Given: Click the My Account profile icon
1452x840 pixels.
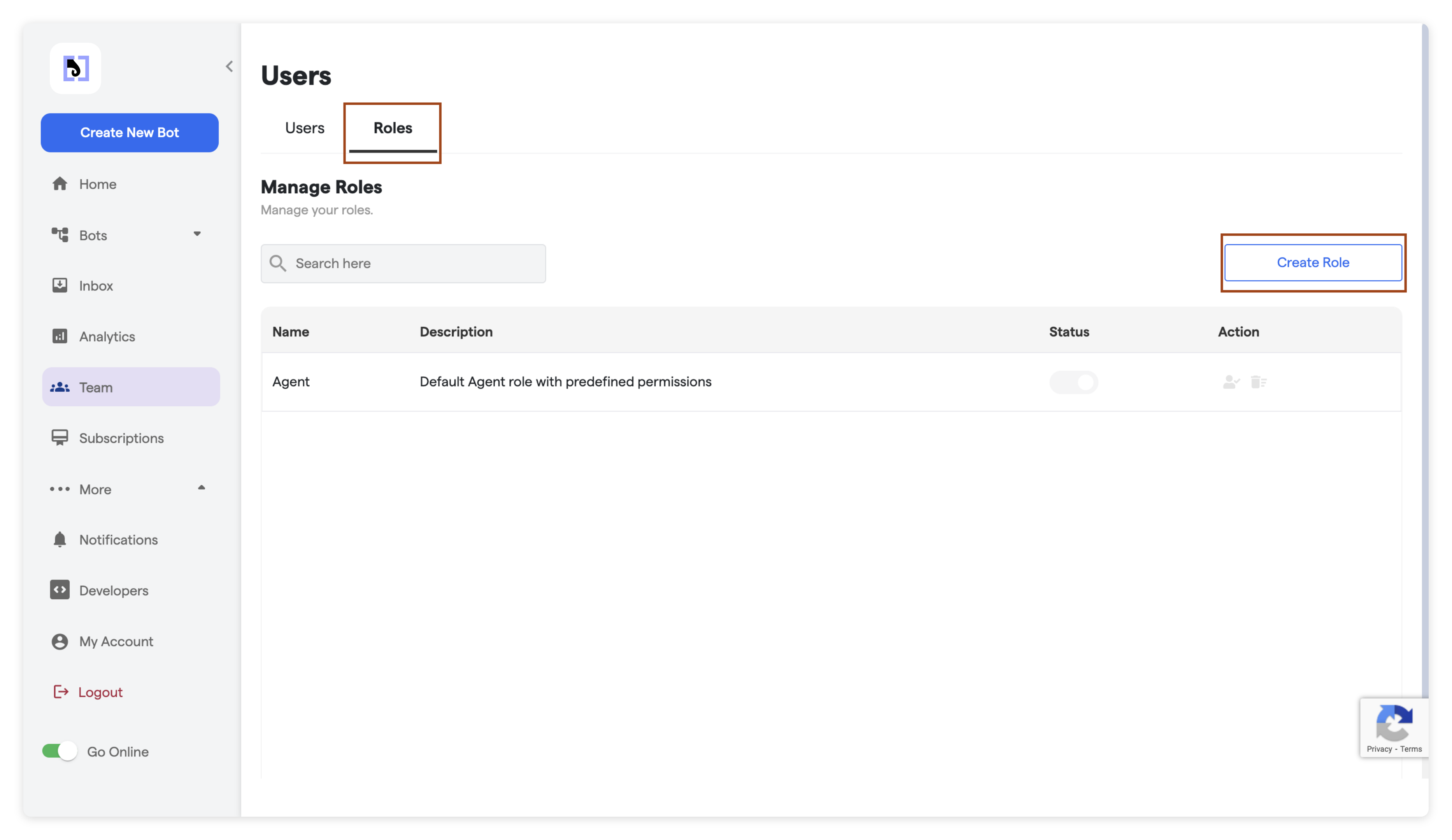Looking at the screenshot, I should (x=60, y=641).
